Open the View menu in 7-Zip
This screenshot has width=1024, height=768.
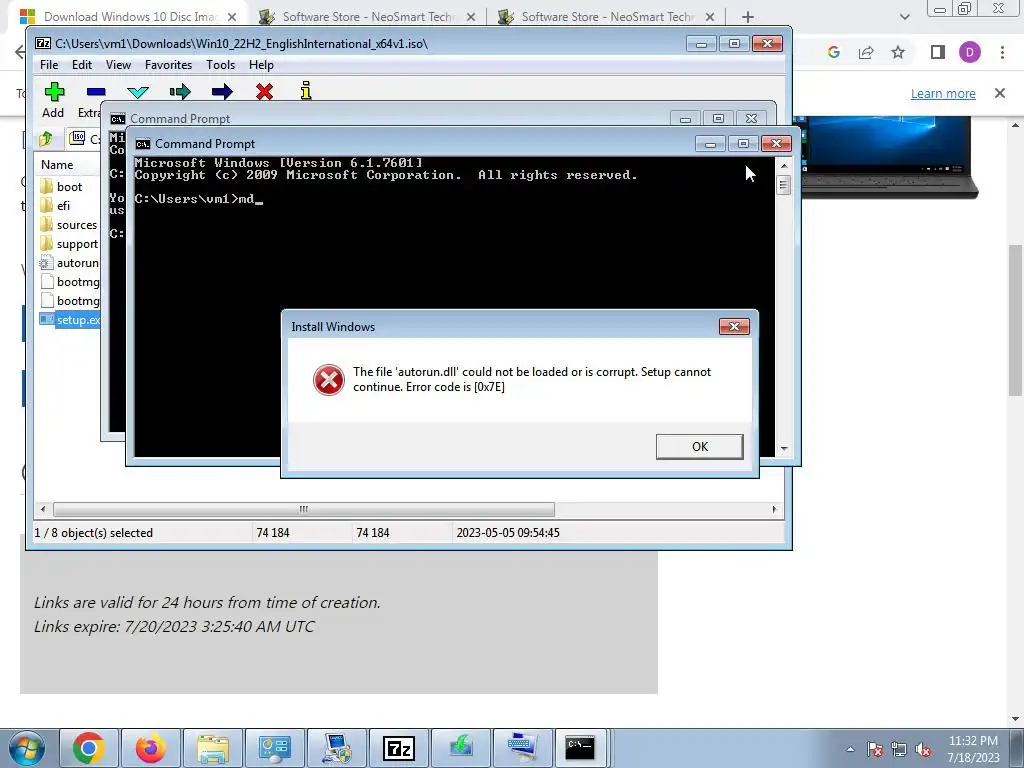tap(118, 65)
